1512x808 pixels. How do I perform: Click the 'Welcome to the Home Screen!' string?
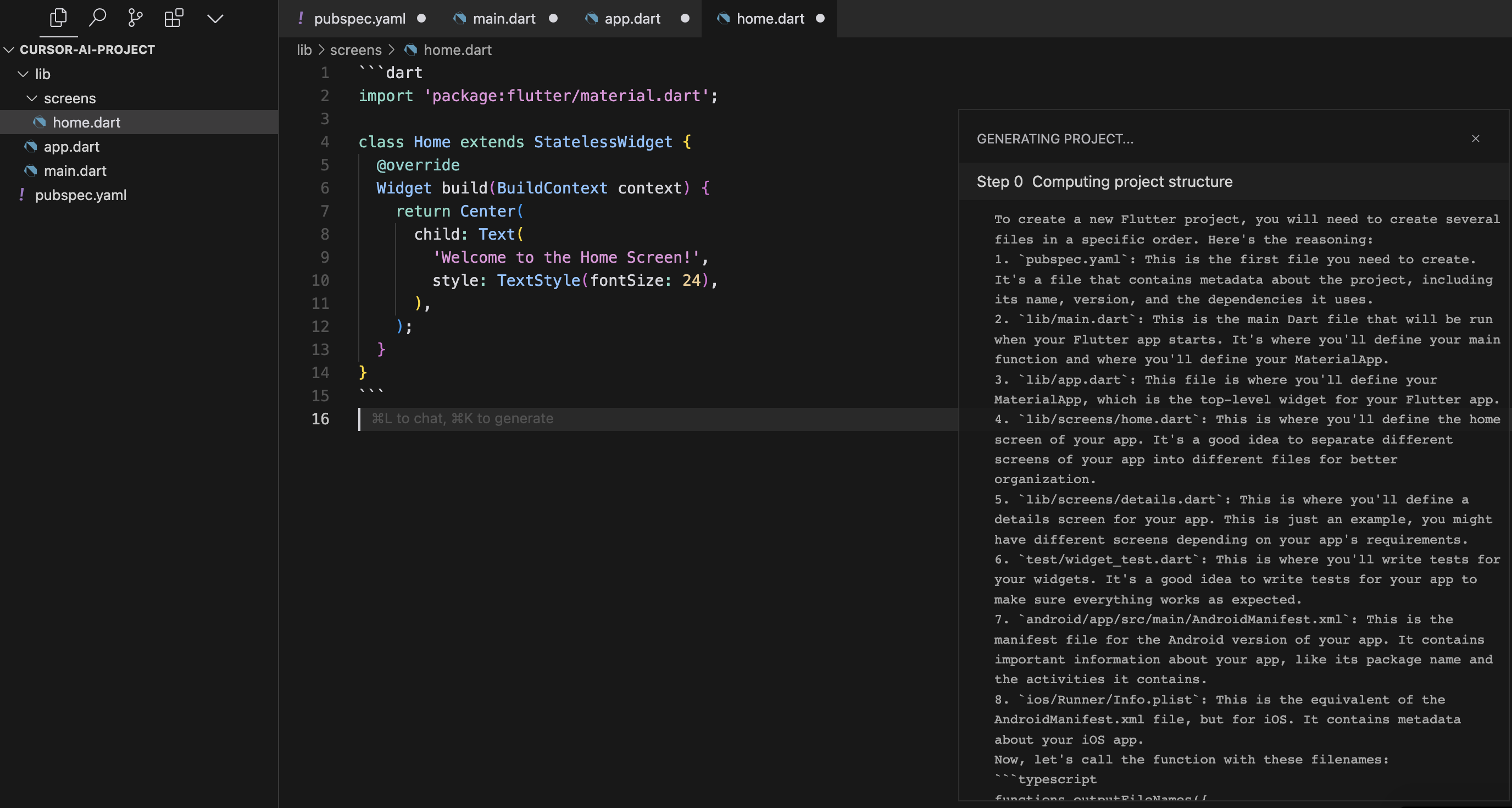pos(566,257)
